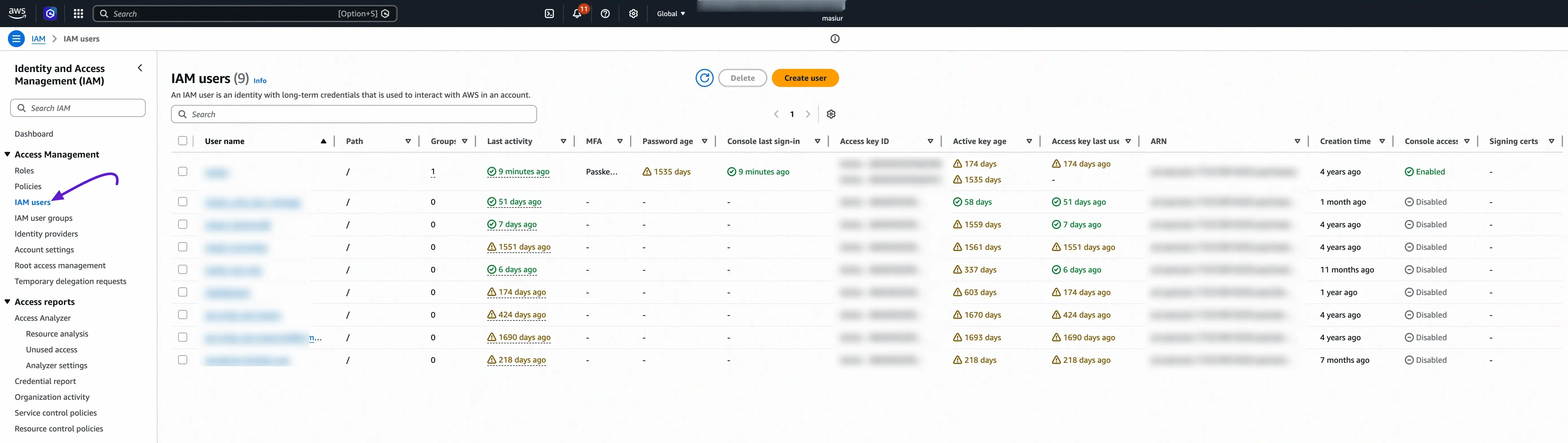Open the IAM breadcrumb link
The width and height of the screenshot is (1568, 443).
(x=38, y=38)
